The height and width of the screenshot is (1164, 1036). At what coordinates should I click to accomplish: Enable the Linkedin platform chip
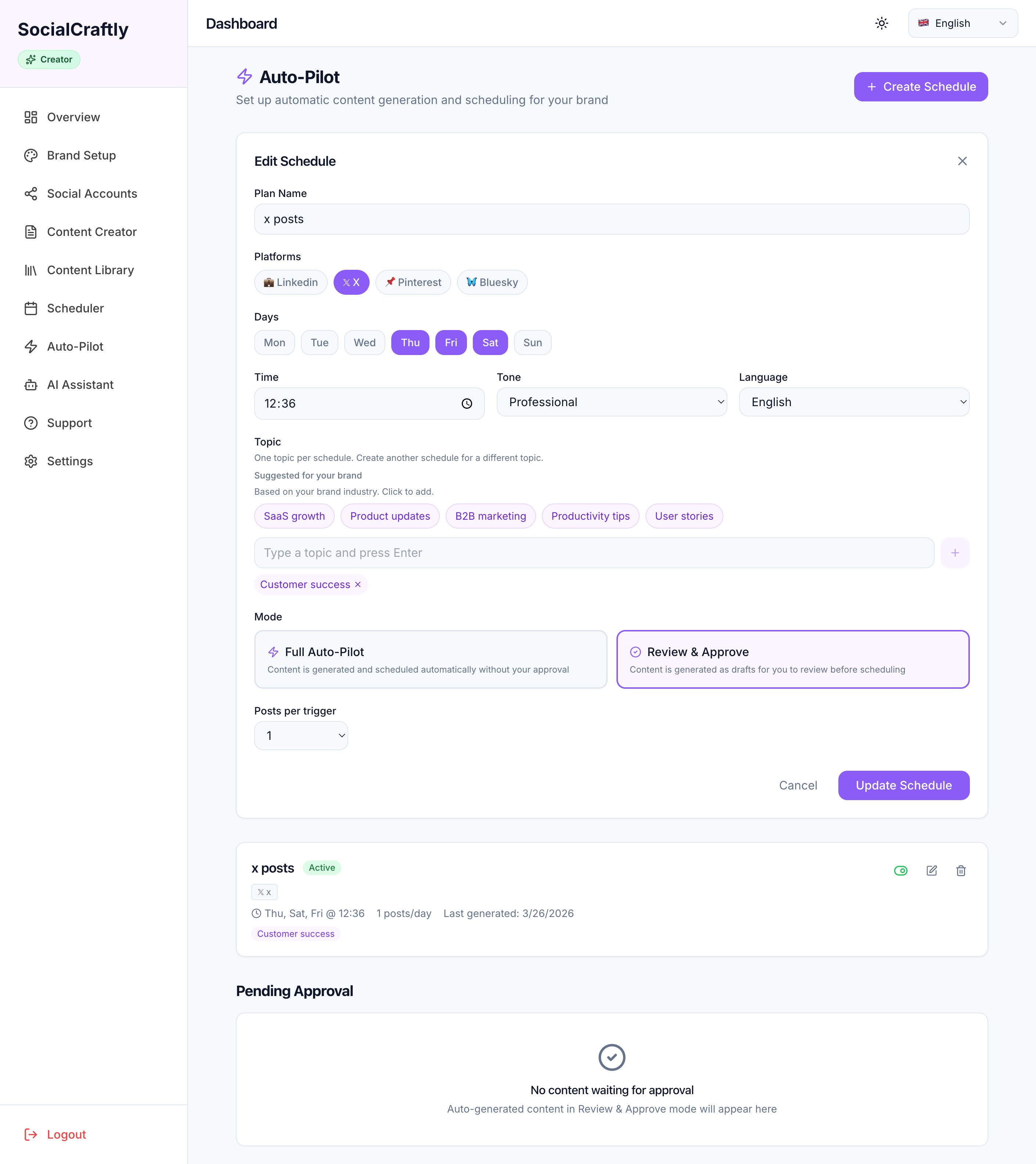290,283
